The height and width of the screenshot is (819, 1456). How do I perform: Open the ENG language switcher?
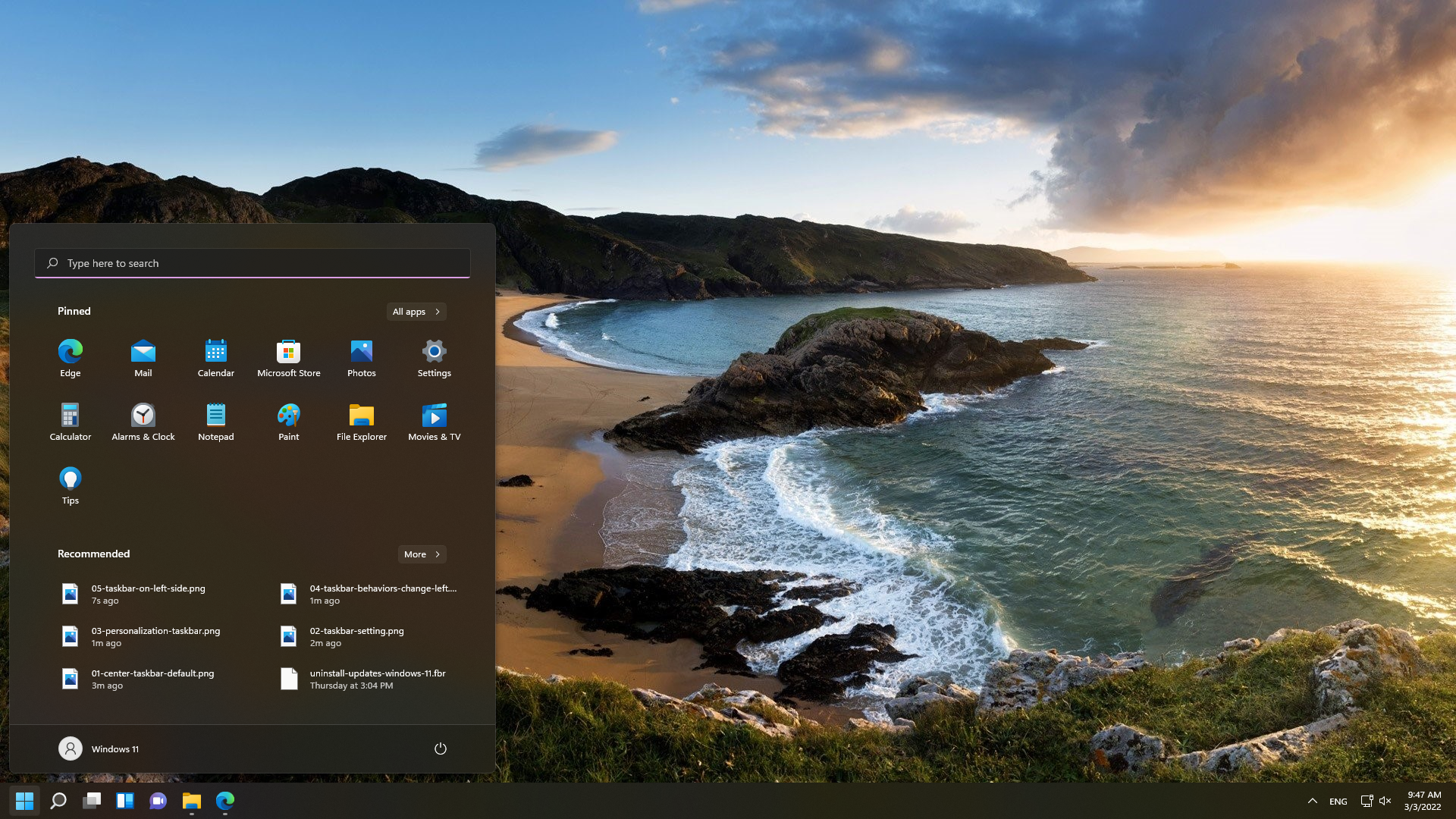pos(1338,802)
